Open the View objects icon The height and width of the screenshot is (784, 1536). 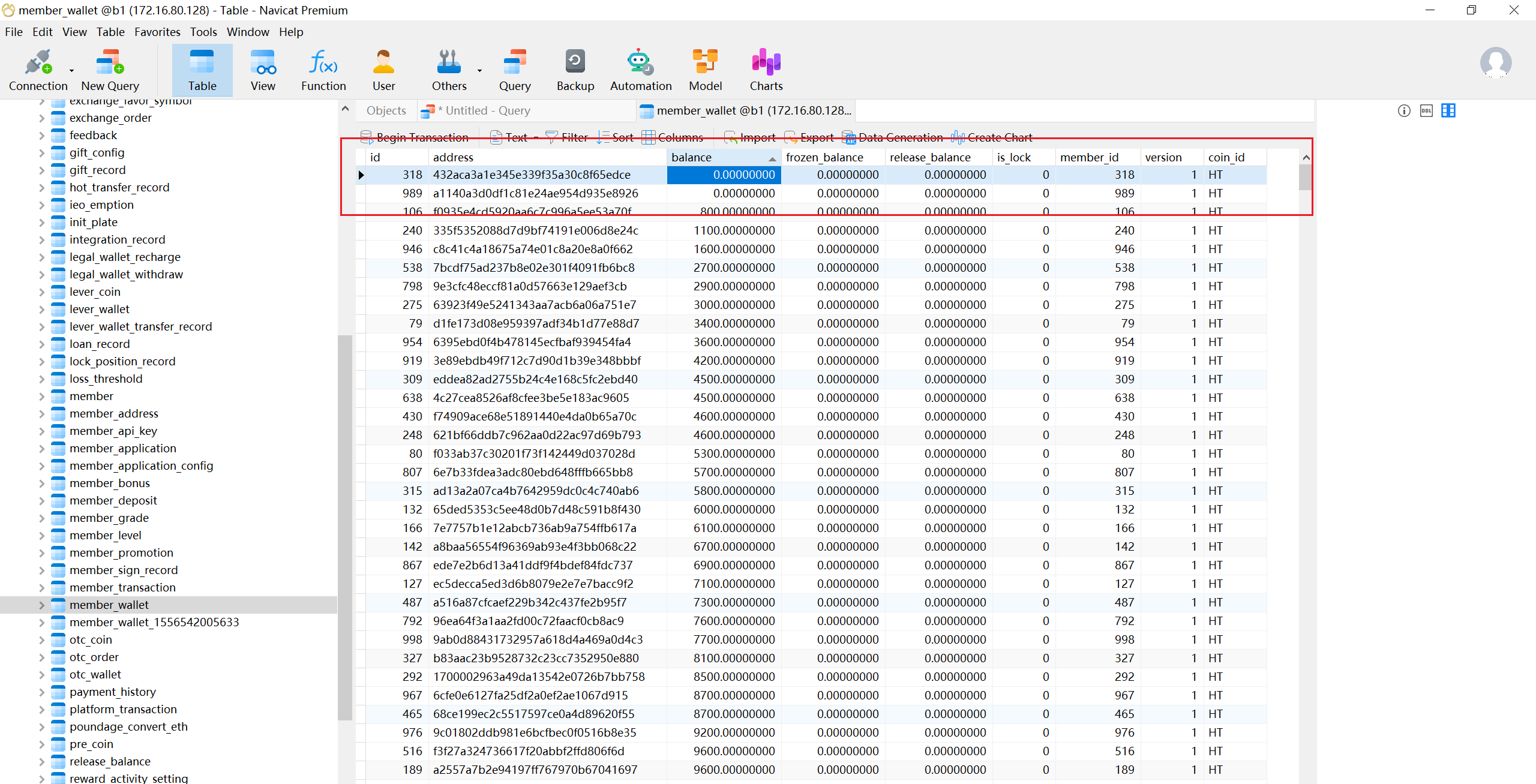pos(263,70)
